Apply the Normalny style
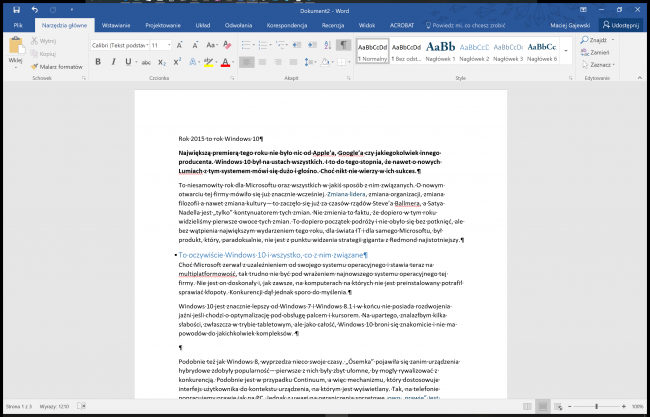650x417 pixels. pyautogui.click(x=372, y=51)
